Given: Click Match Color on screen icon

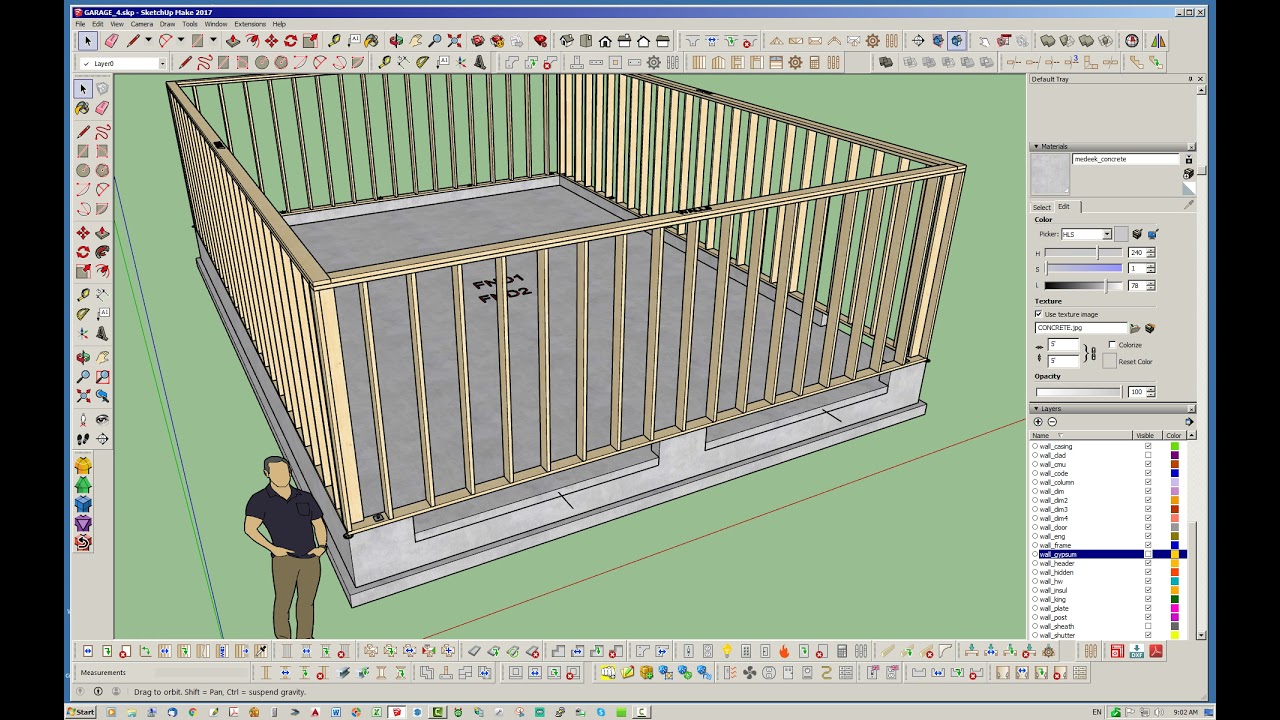Looking at the screenshot, I should click(x=1152, y=234).
